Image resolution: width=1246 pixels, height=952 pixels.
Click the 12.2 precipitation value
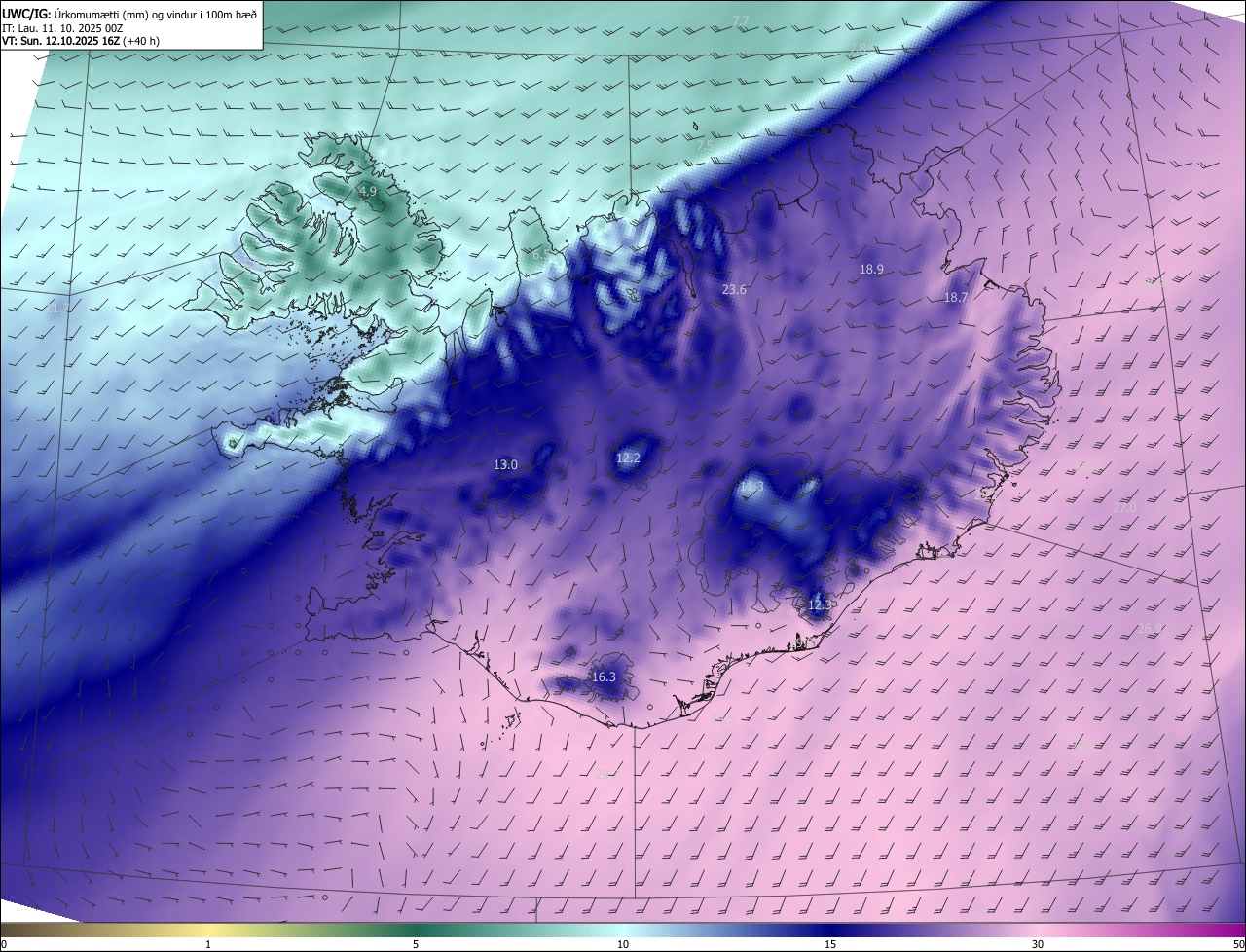628,458
